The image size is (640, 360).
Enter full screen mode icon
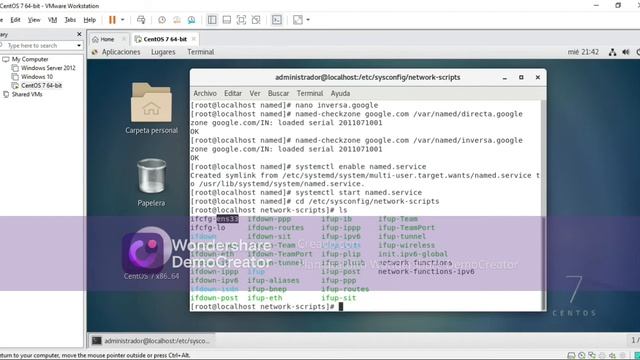[x=241, y=20]
